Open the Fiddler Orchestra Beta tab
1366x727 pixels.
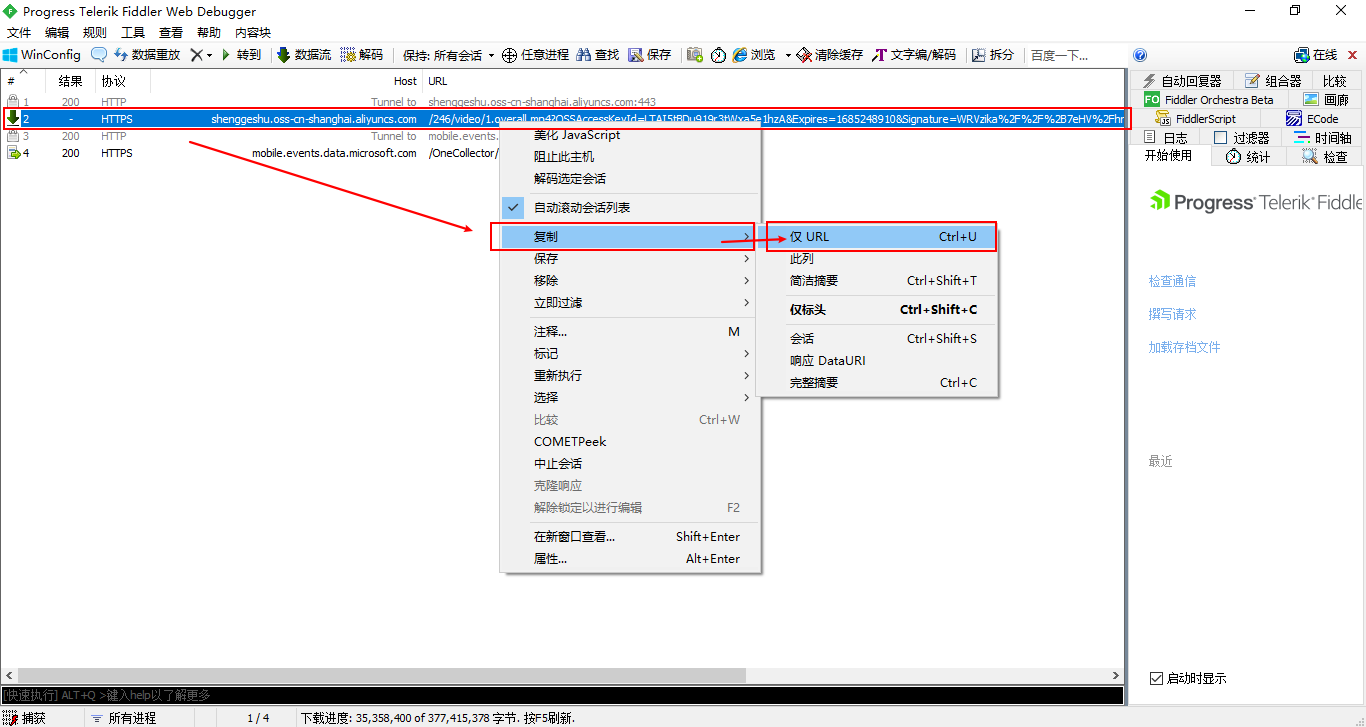tap(1208, 100)
